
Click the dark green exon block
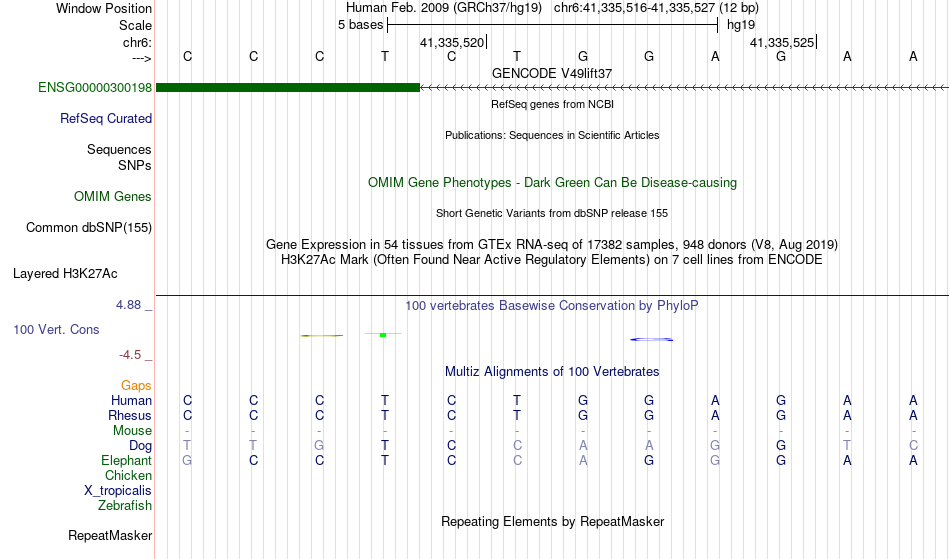288,87
